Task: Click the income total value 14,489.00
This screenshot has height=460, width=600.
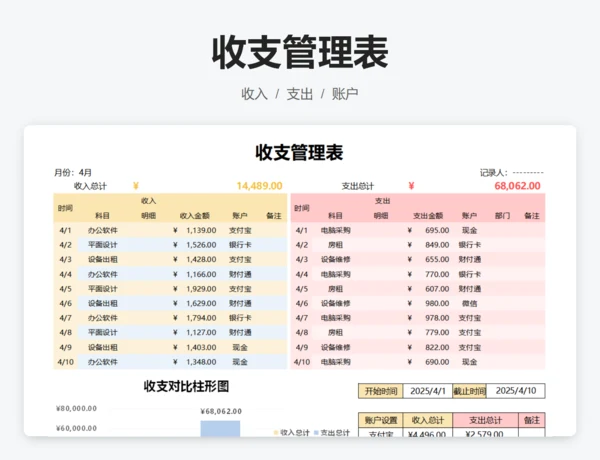Action: click(259, 186)
